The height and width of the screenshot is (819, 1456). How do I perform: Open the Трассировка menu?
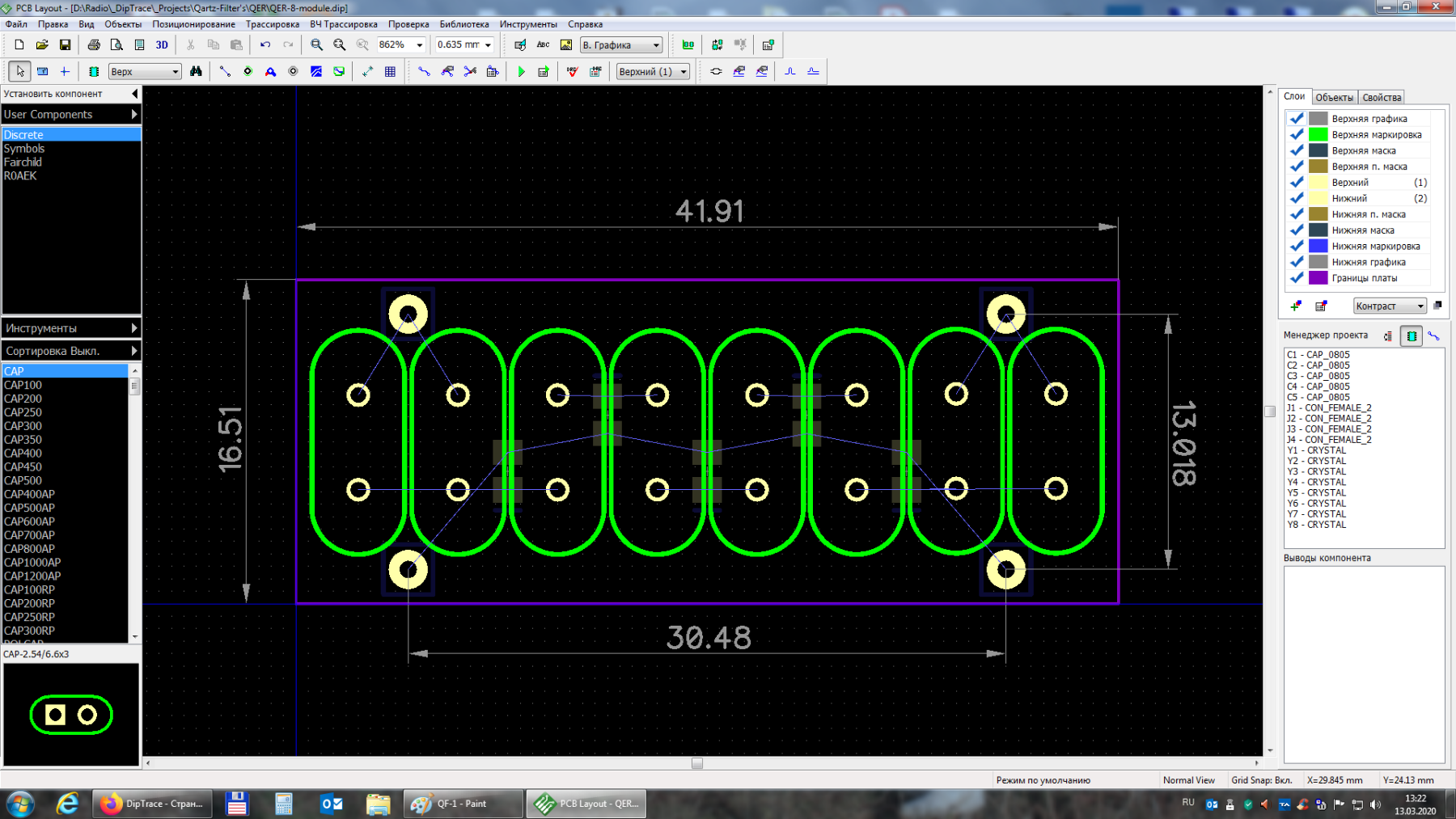click(x=272, y=24)
